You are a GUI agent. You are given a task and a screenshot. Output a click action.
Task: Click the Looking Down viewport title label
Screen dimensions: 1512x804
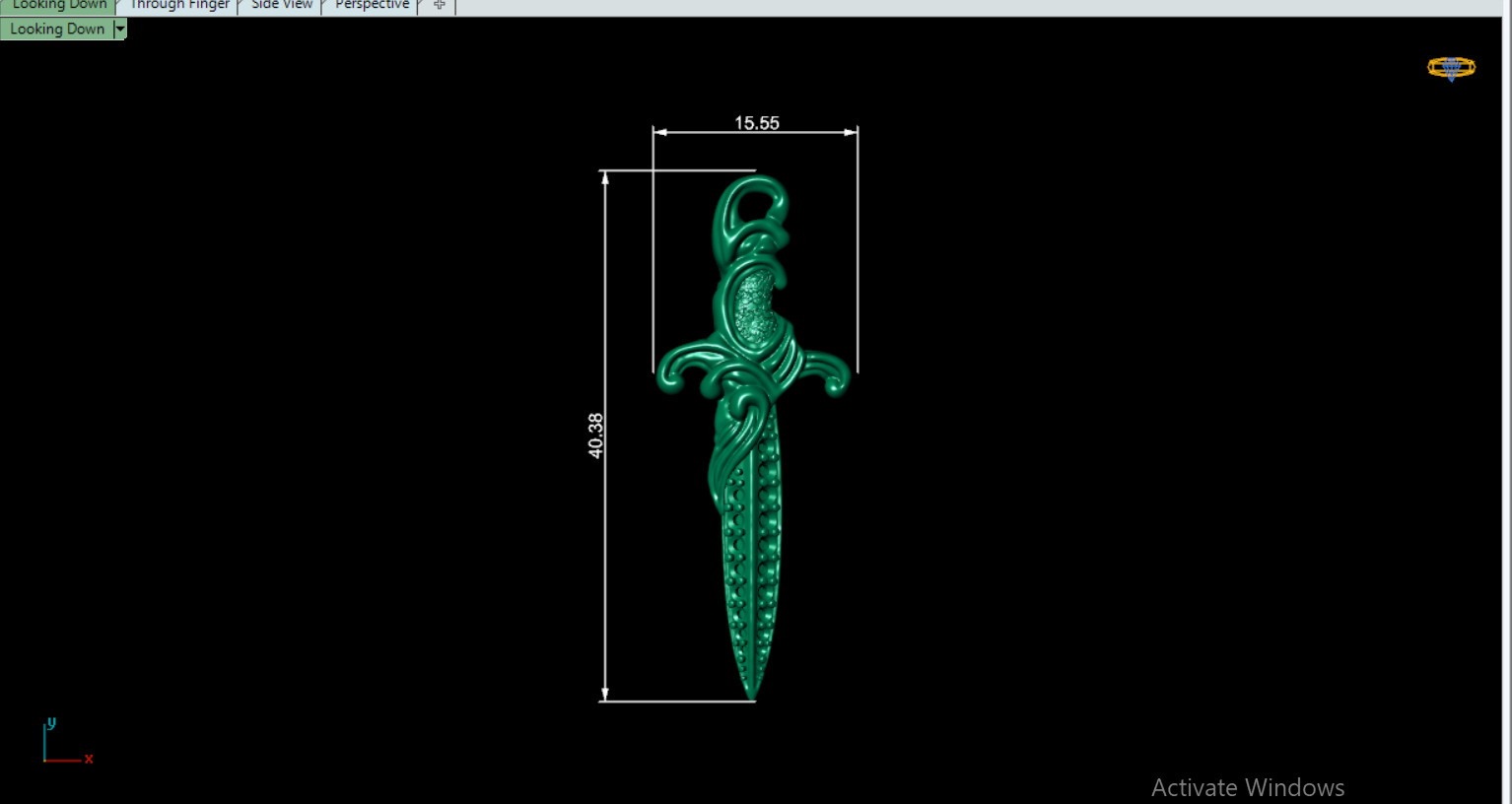coord(57,29)
